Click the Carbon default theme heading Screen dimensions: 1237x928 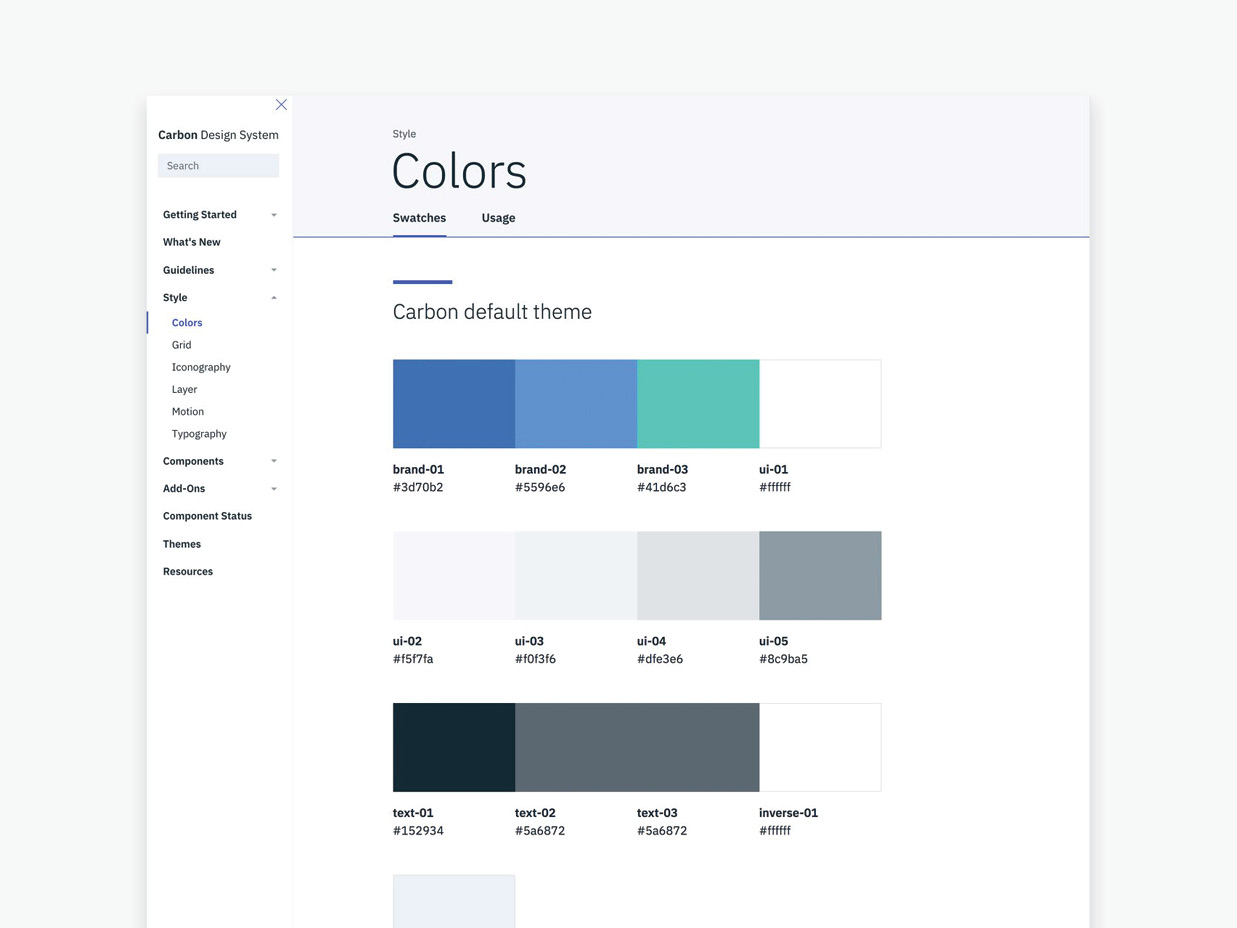pyautogui.click(x=492, y=312)
